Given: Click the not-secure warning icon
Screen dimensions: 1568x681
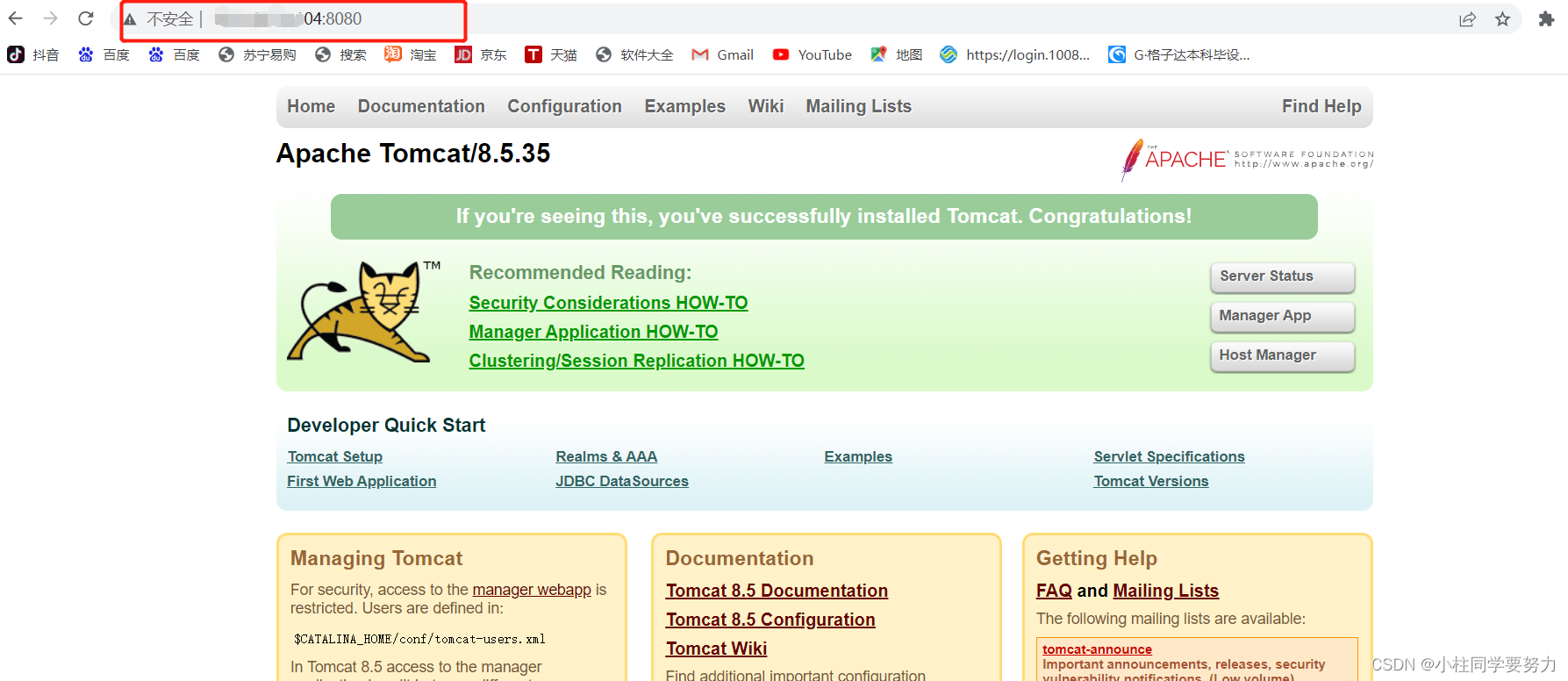Looking at the screenshot, I should pos(130,19).
